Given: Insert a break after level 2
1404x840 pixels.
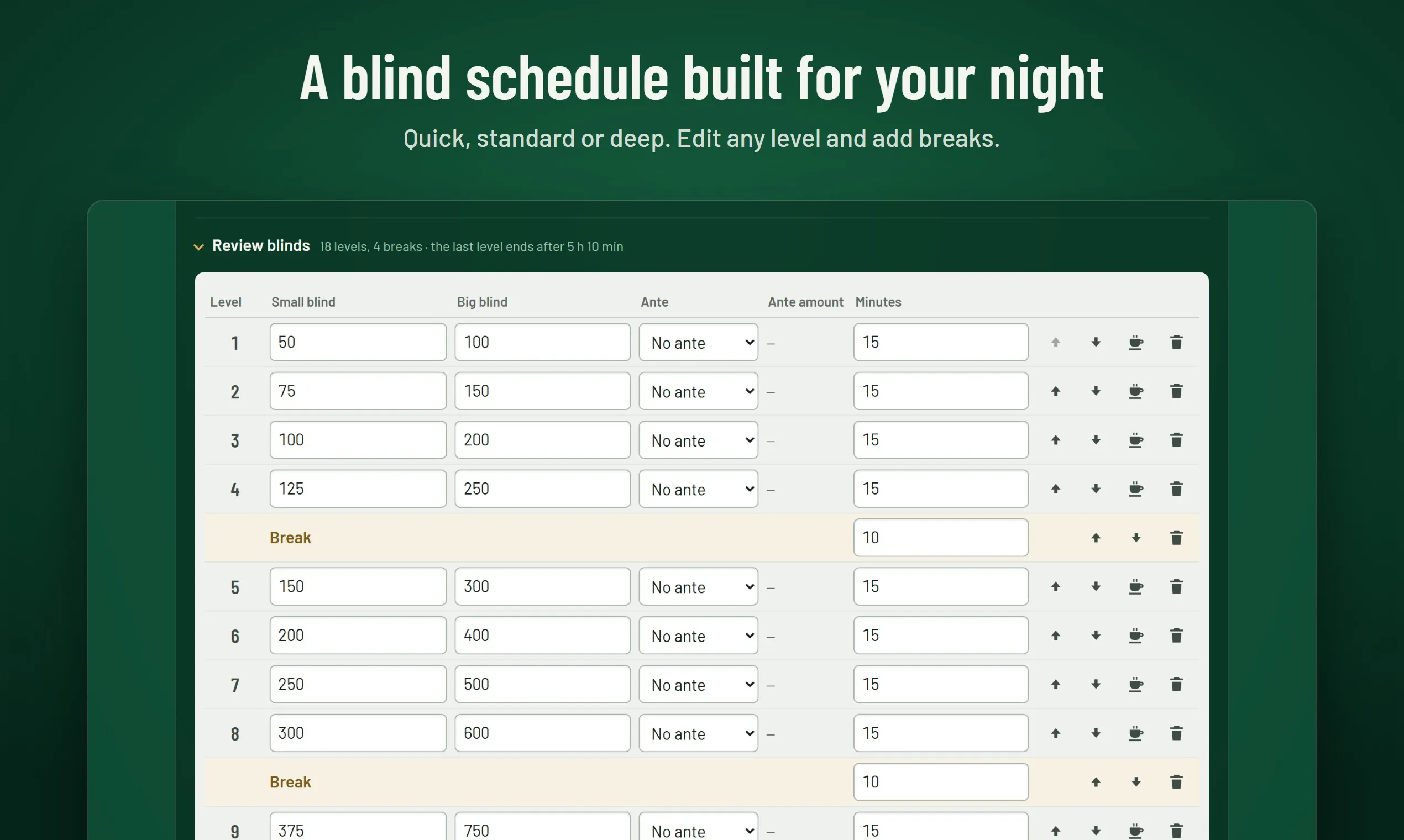Looking at the screenshot, I should [1136, 391].
